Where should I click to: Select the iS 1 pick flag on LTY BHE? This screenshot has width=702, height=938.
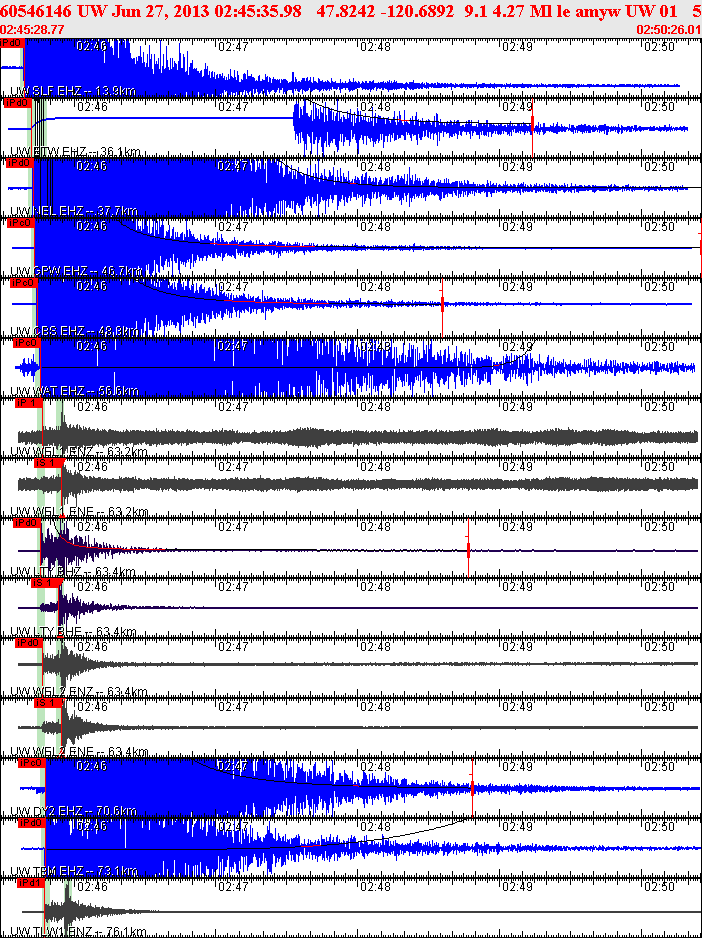[x=45, y=583]
